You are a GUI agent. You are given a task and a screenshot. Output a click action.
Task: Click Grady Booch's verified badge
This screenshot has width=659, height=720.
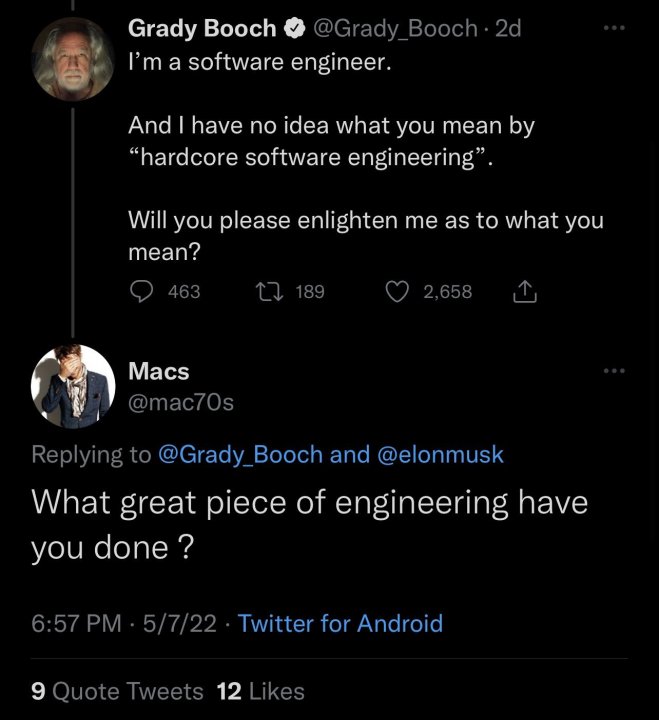296,29
